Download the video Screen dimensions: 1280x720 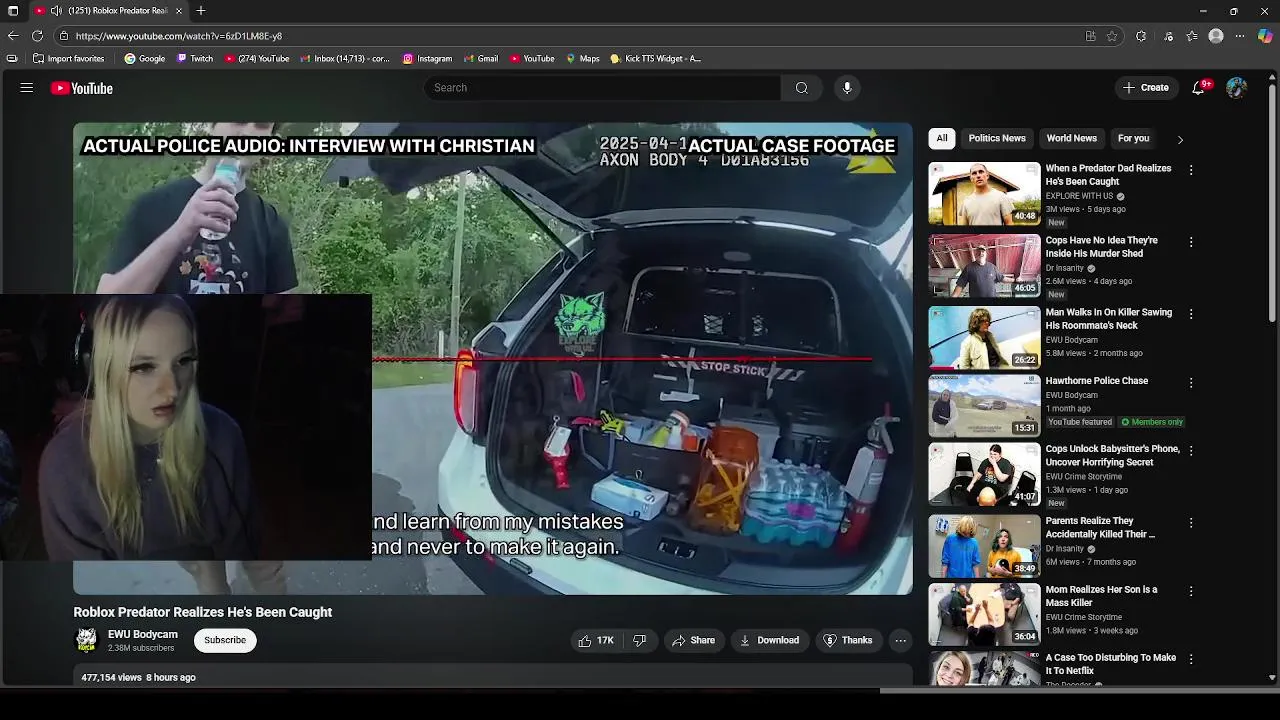pyautogui.click(x=769, y=640)
